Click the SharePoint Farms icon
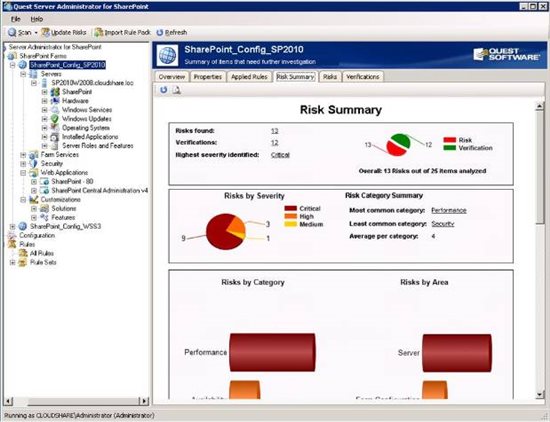 pos(12,56)
